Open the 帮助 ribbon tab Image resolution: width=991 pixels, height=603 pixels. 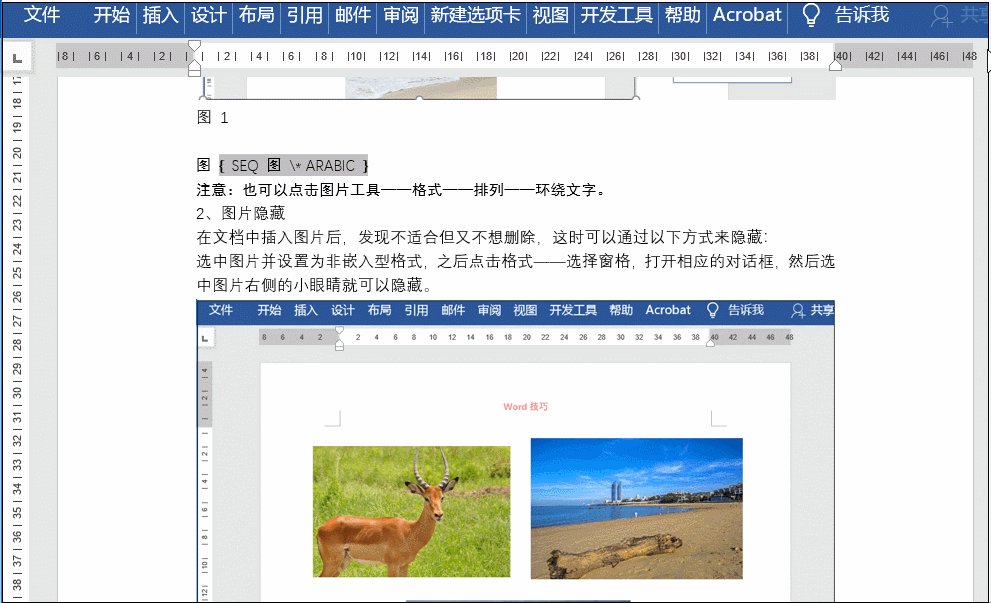pos(682,15)
